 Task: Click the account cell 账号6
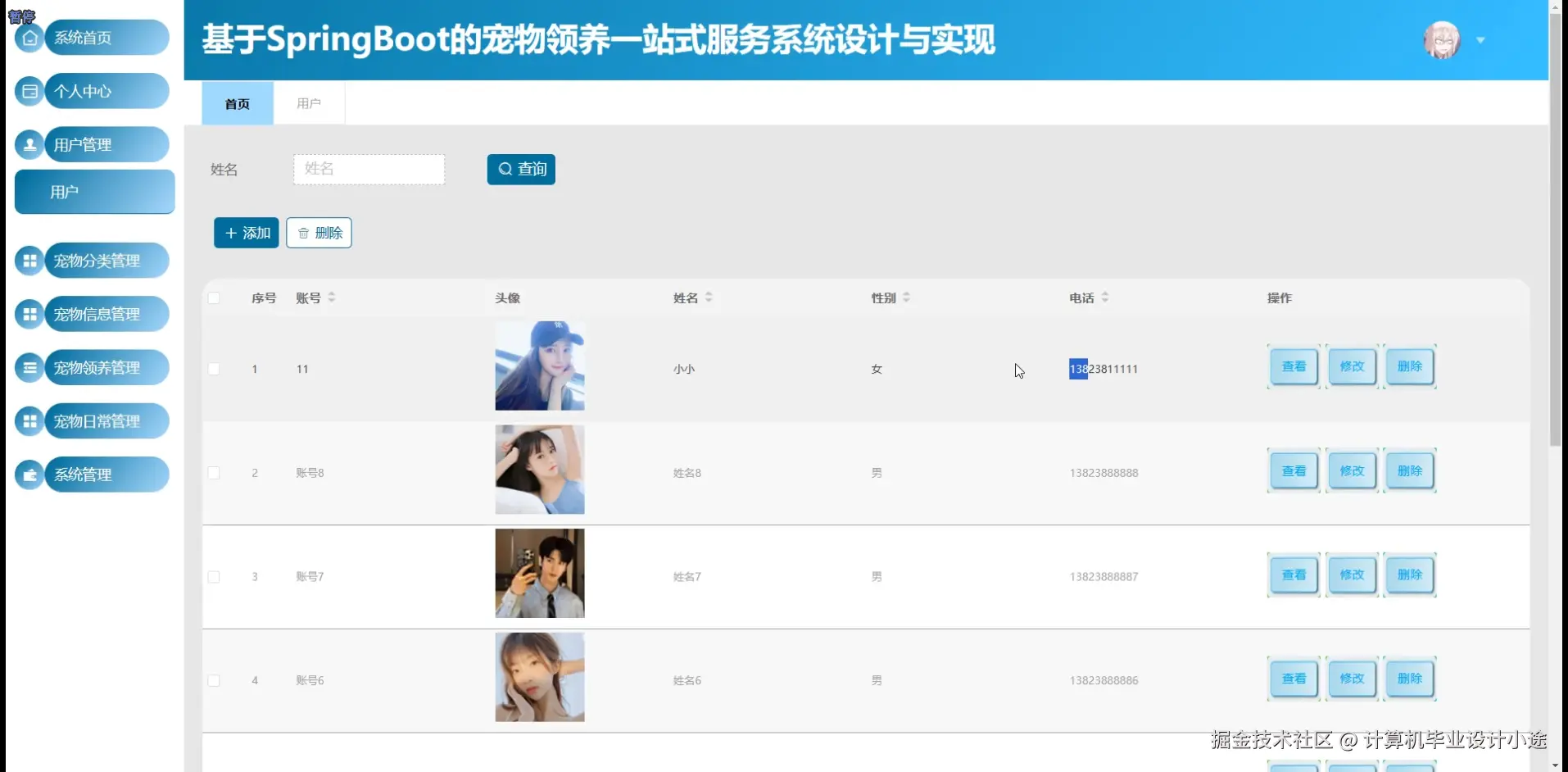pyautogui.click(x=310, y=680)
